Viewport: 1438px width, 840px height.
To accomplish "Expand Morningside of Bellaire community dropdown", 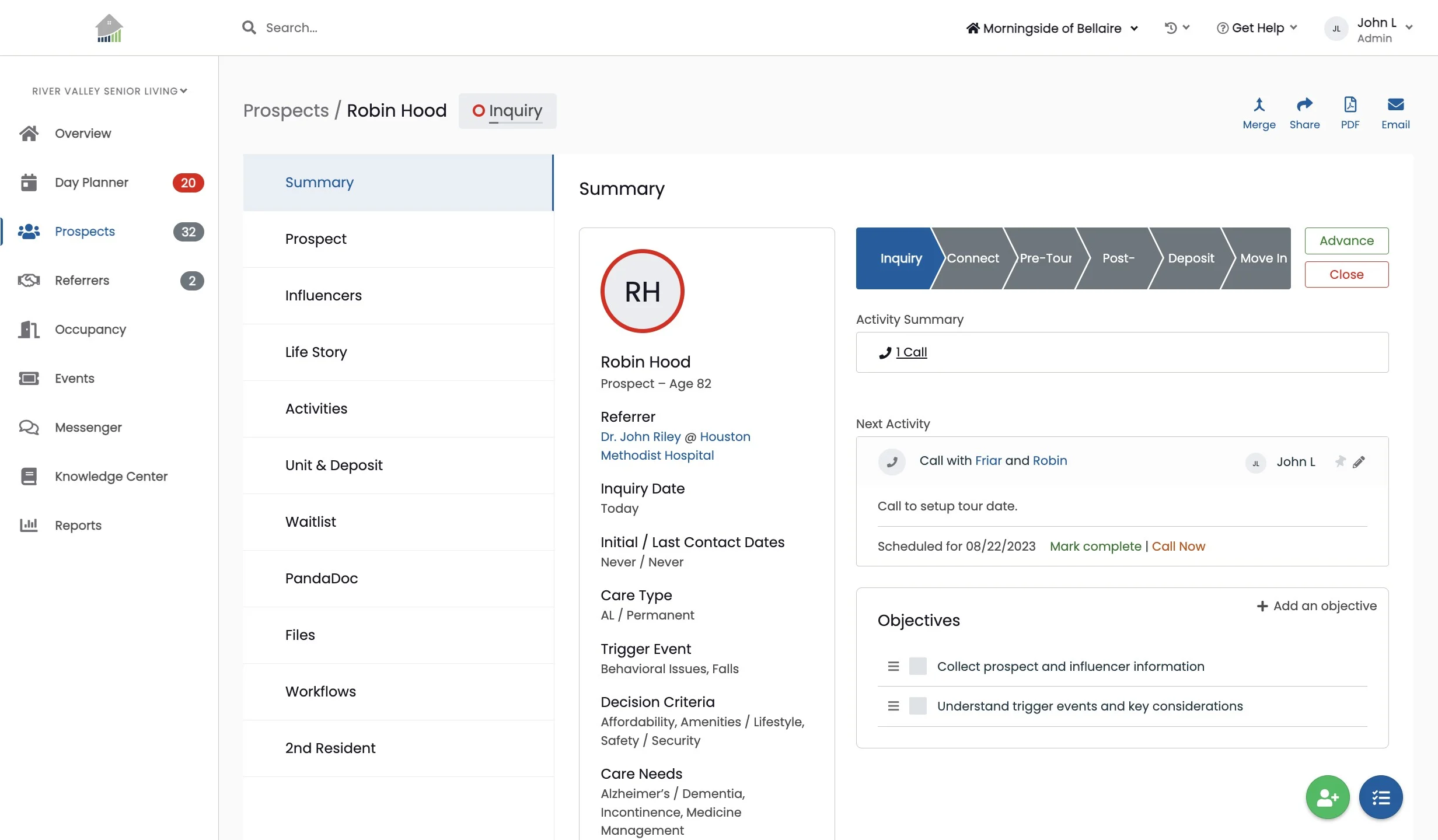I will [1052, 28].
